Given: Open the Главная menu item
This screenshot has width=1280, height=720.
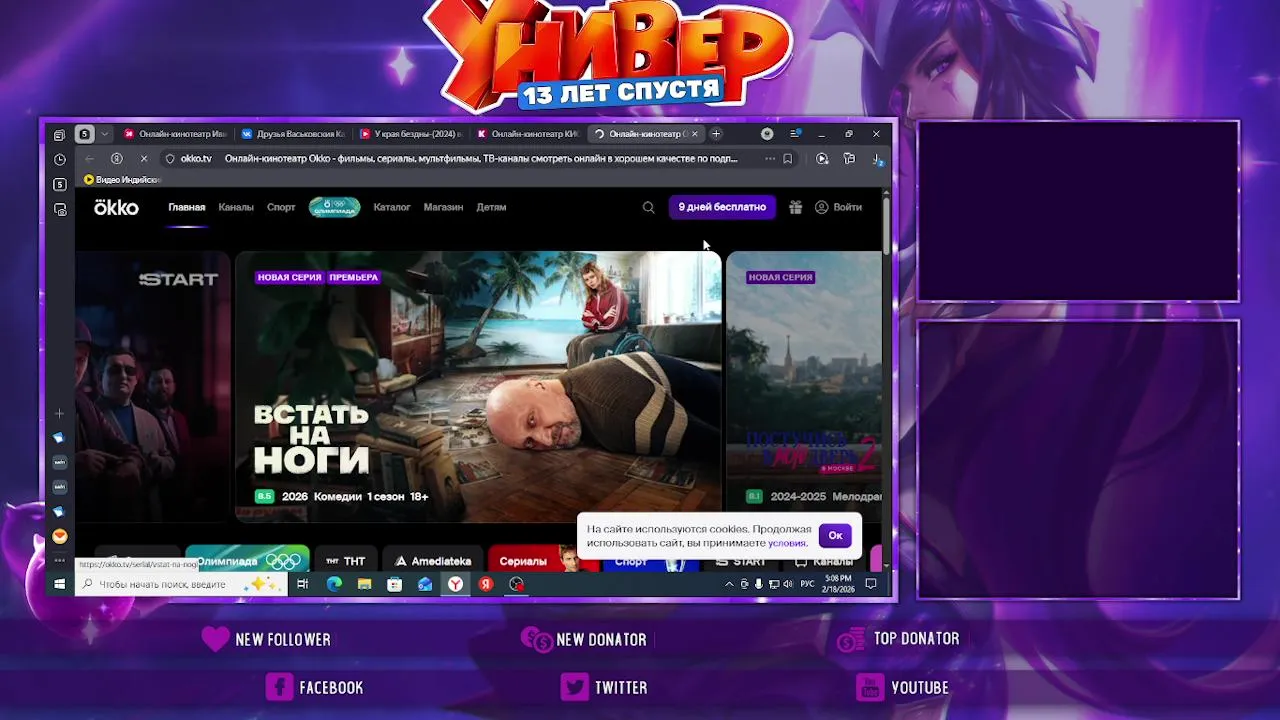Looking at the screenshot, I should tap(187, 207).
